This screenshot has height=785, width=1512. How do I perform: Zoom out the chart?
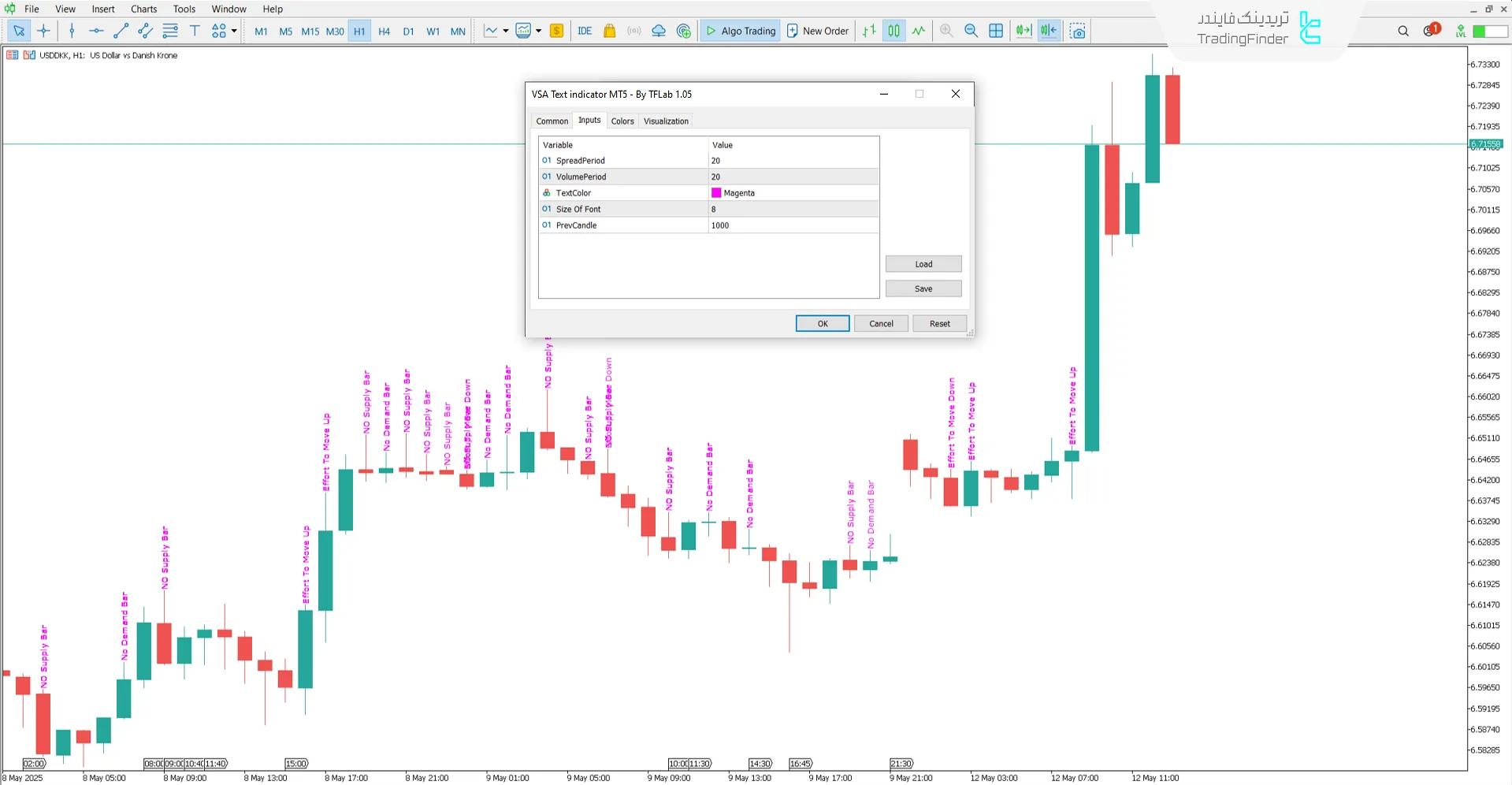(971, 31)
